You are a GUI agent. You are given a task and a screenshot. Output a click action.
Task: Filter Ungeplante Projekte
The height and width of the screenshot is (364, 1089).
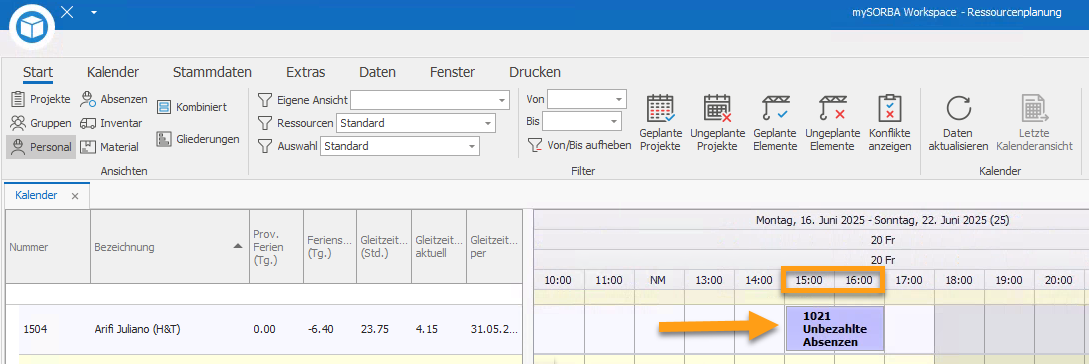(x=717, y=123)
